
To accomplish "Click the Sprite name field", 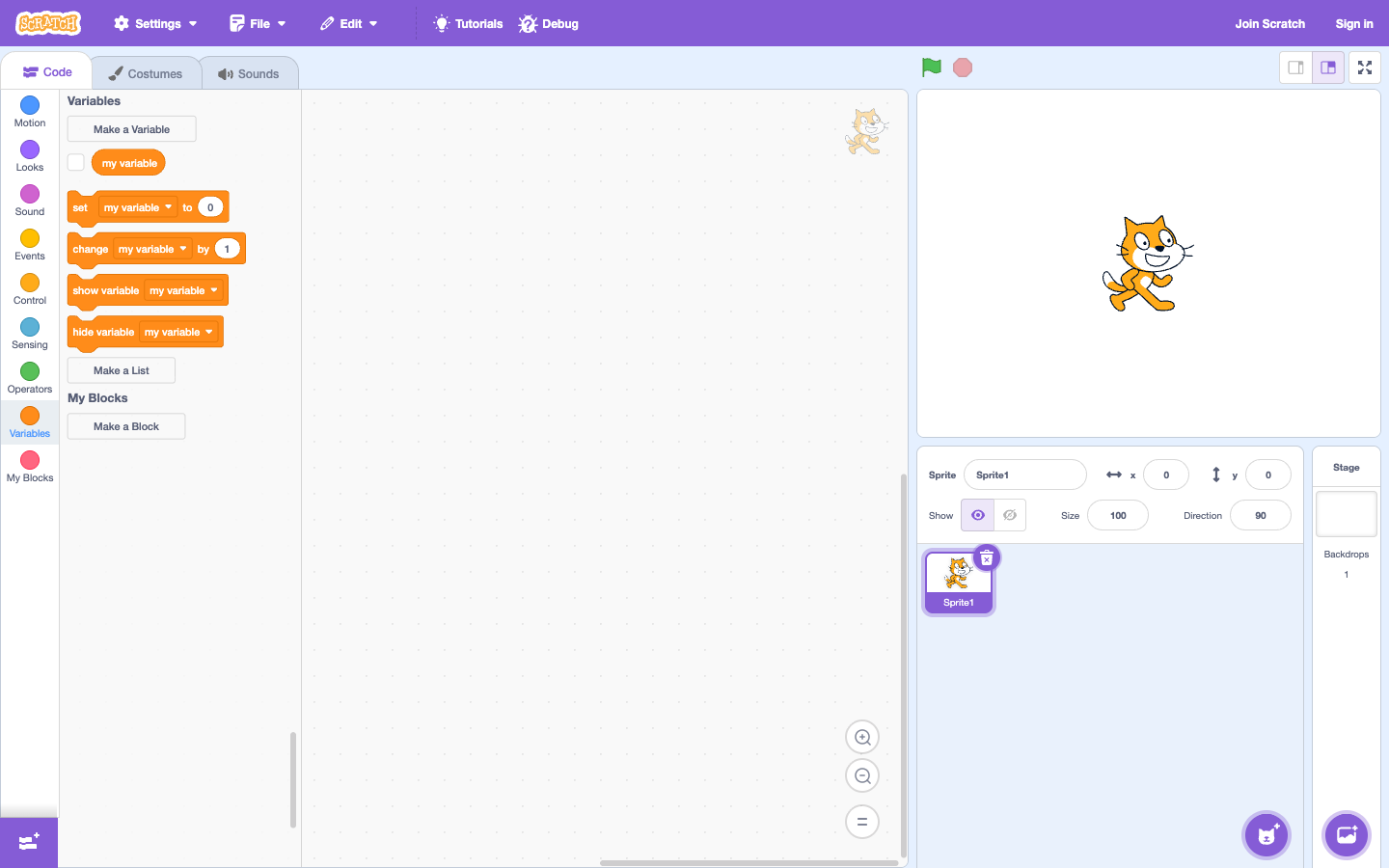I will [x=1025, y=475].
